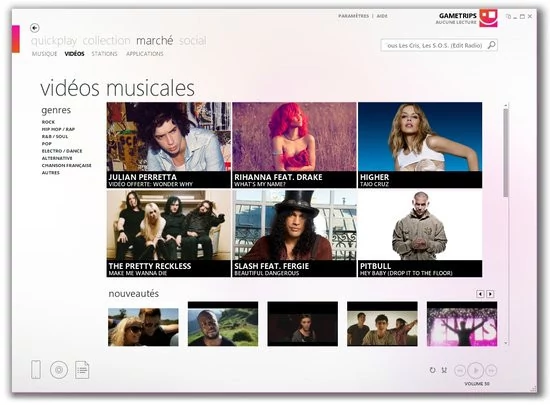This screenshot has height=405, width=550.
Task: Open the Higher Taio Cruz video tile
Action: [x=420, y=145]
